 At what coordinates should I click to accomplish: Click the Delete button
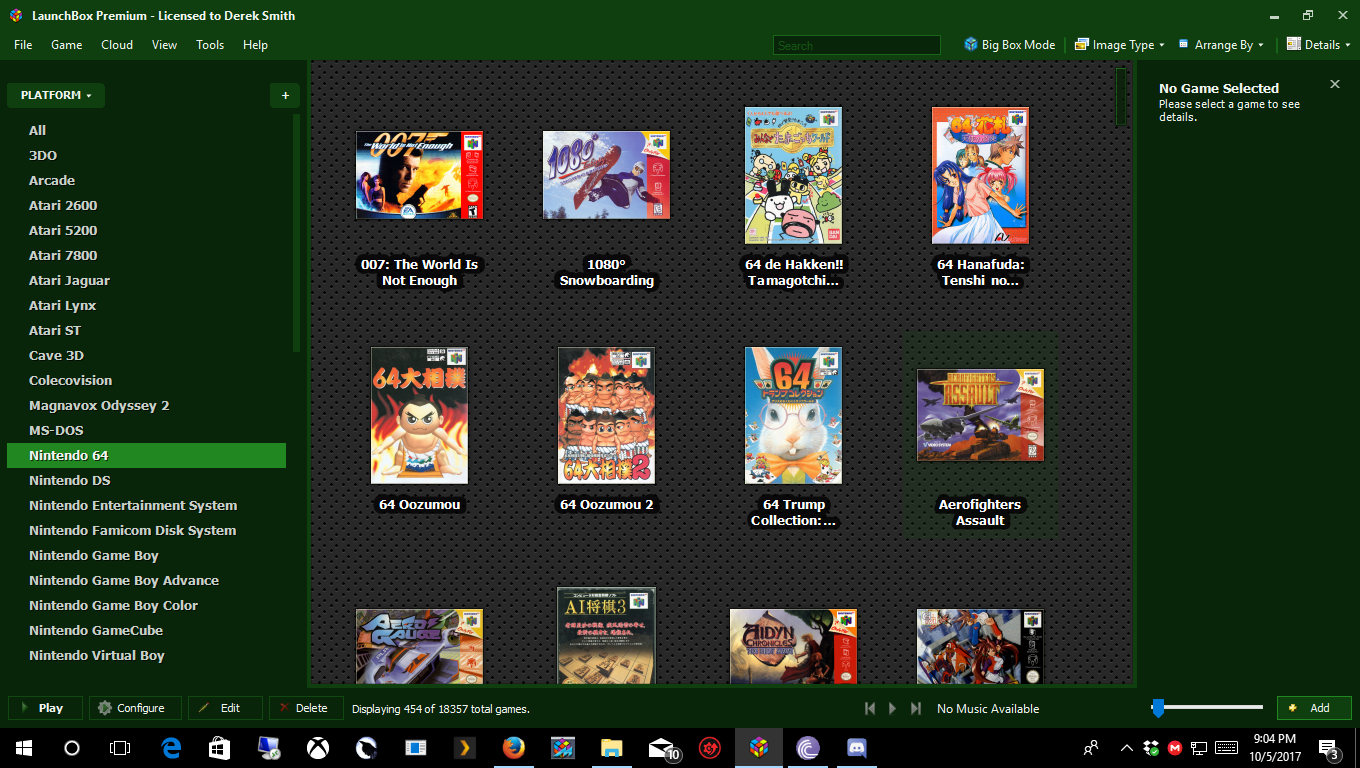click(306, 708)
